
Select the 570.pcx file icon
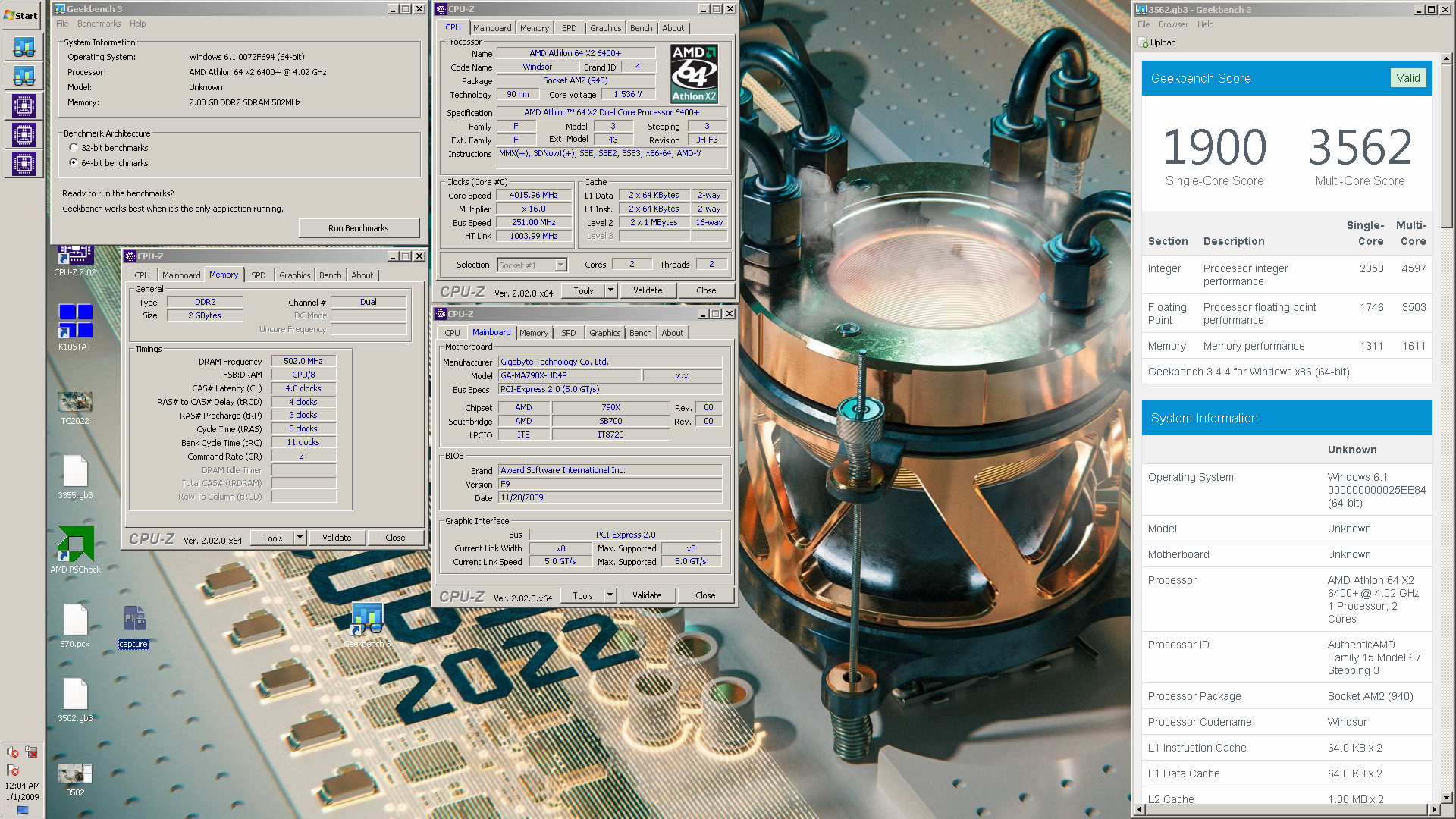75,626
